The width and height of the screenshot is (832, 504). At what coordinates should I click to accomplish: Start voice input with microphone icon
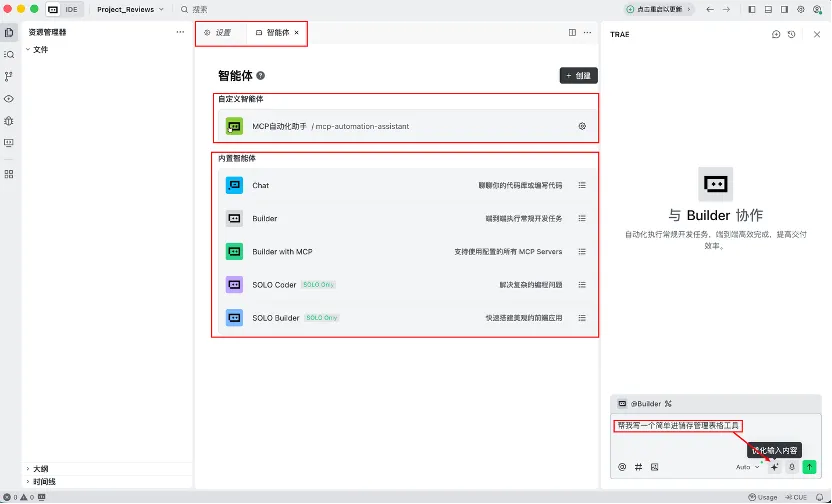(x=792, y=467)
